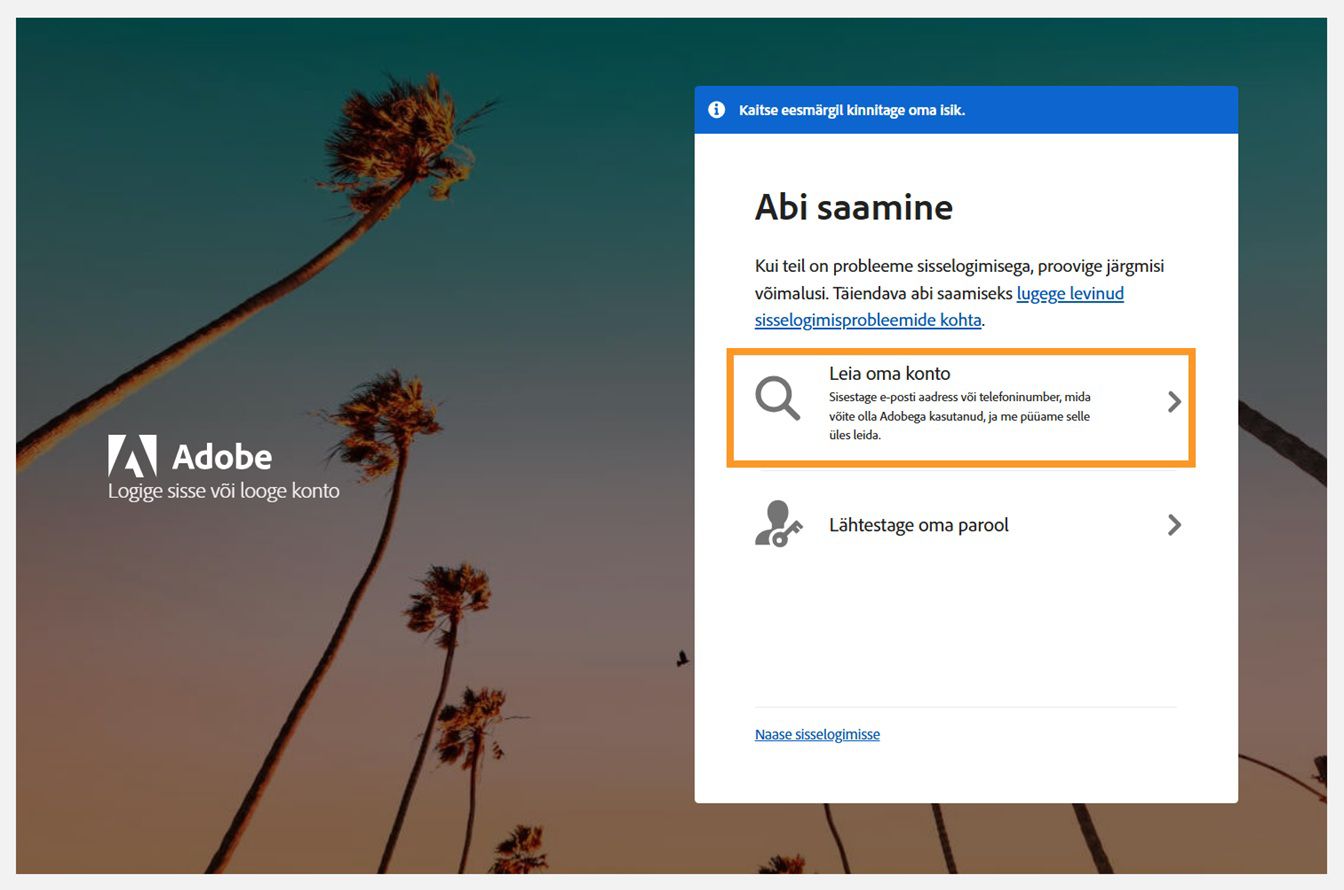Select the person silhouette icon next to Lähtestage oma parool
The height and width of the screenshot is (890, 1344).
[x=772, y=520]
